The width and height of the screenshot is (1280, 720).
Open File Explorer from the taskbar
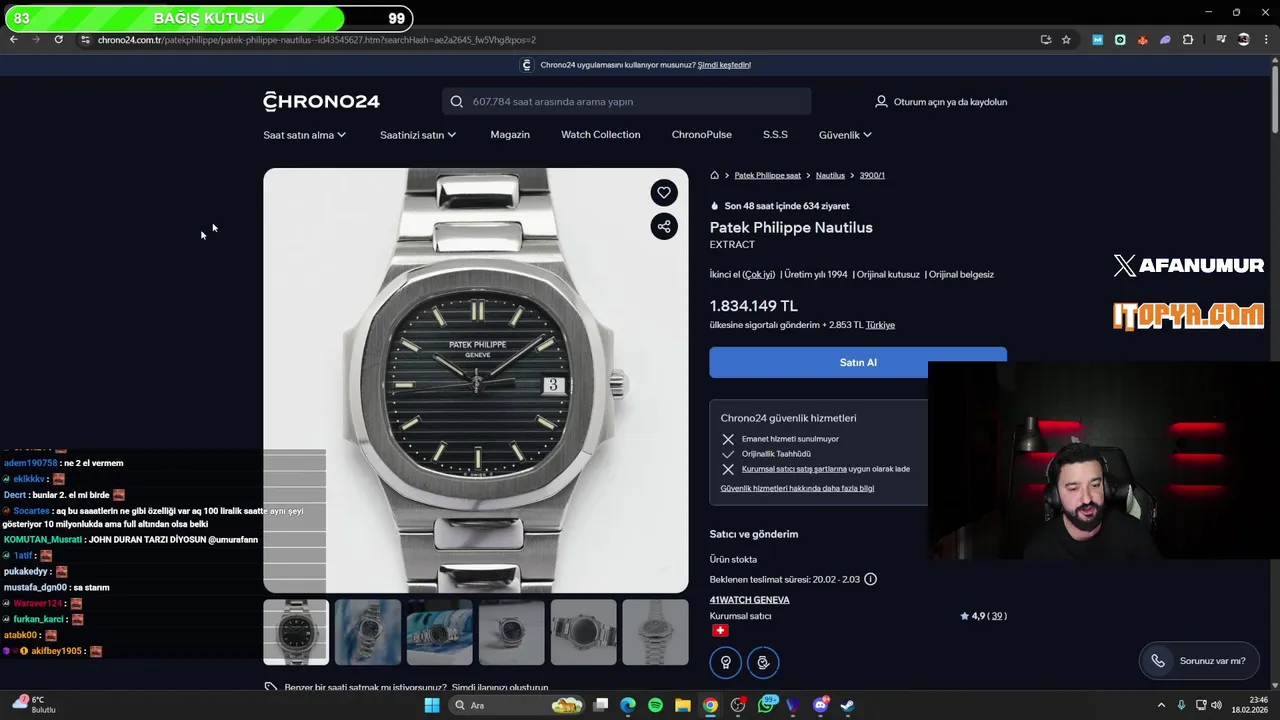pos(682,705)
